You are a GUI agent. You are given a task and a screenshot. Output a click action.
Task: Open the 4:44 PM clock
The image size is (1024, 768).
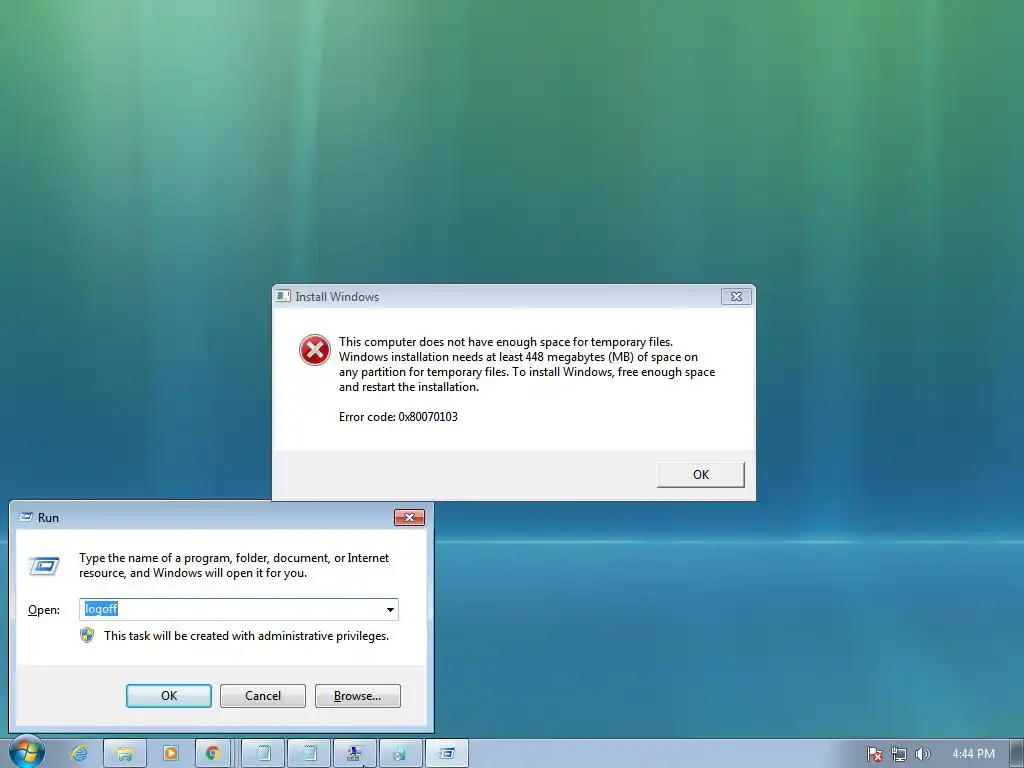[973, 754]
